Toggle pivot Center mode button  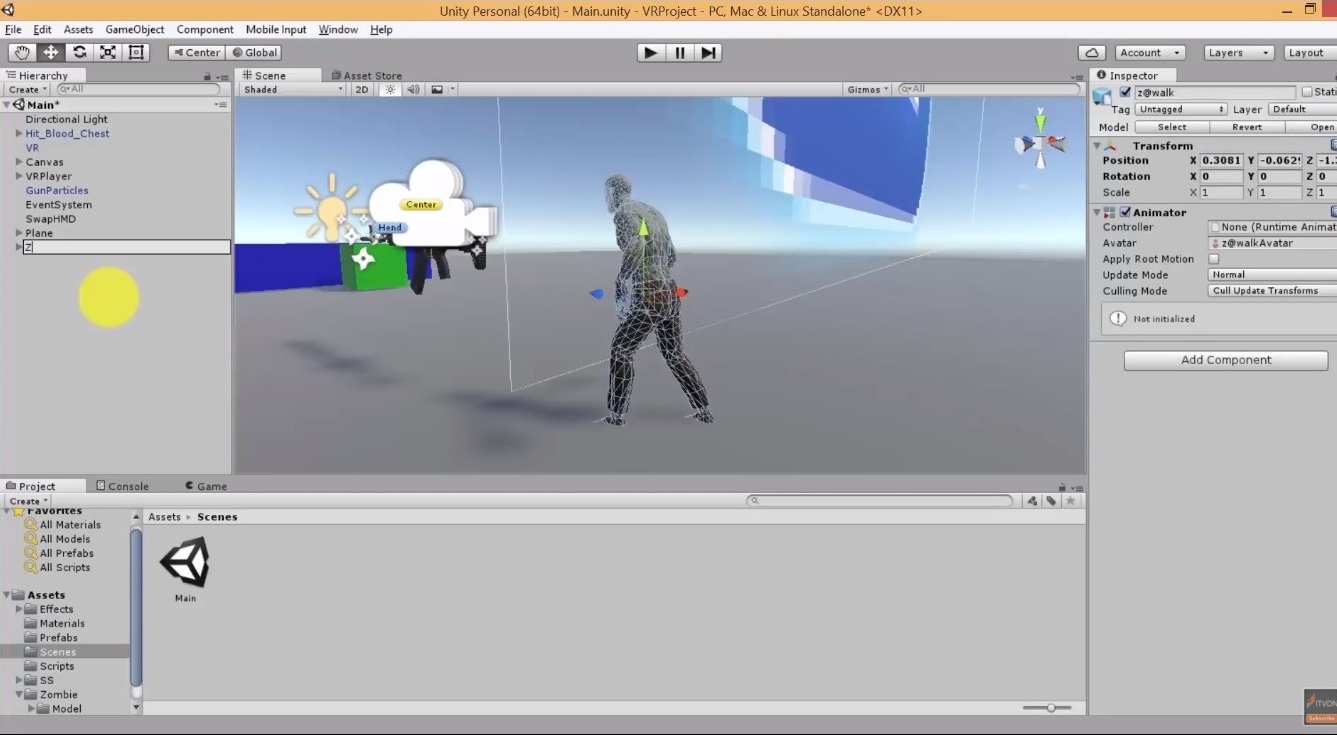coord(196,53)
